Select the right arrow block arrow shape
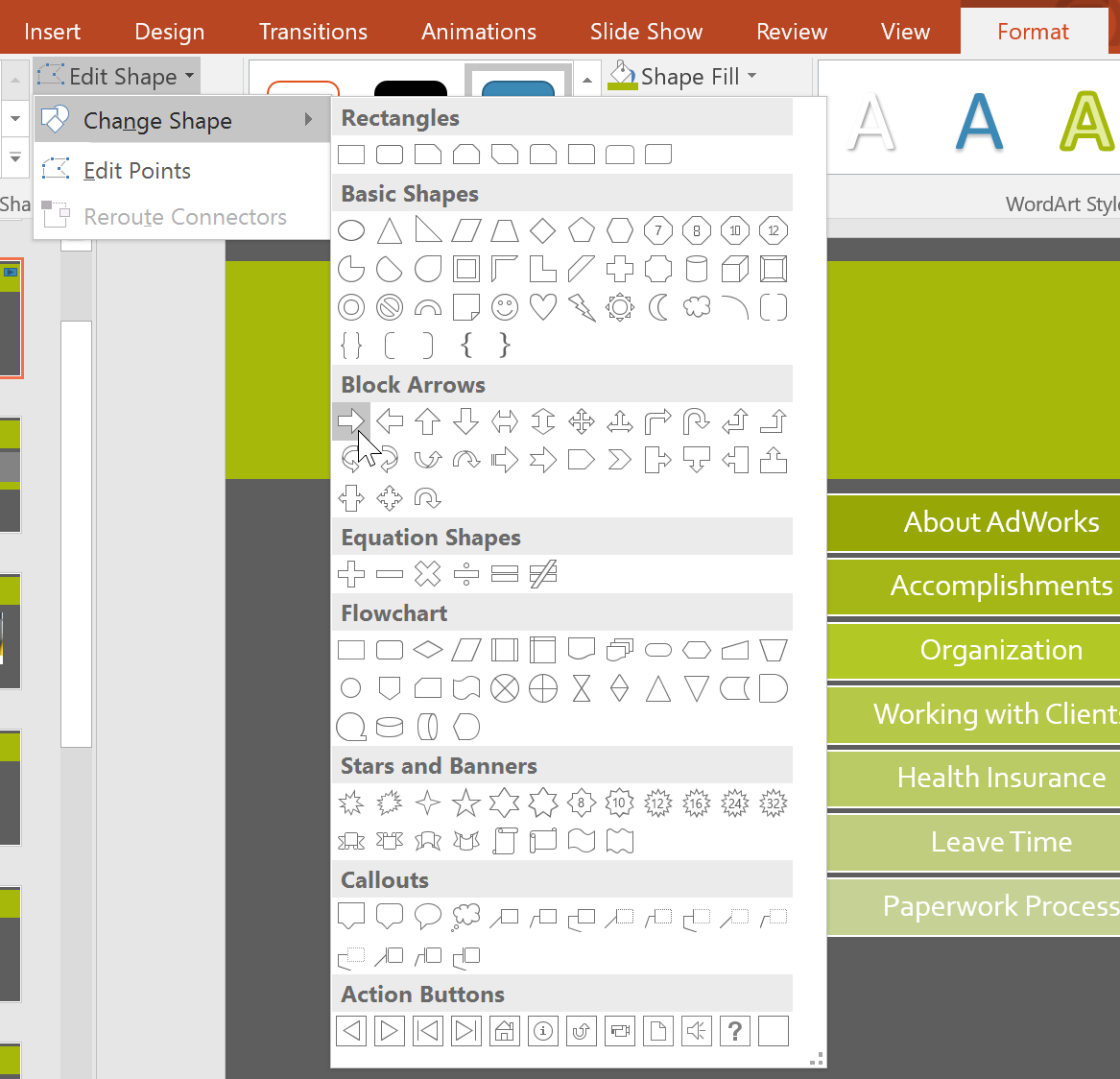The image size is (1120, 1079). (350, 421)
